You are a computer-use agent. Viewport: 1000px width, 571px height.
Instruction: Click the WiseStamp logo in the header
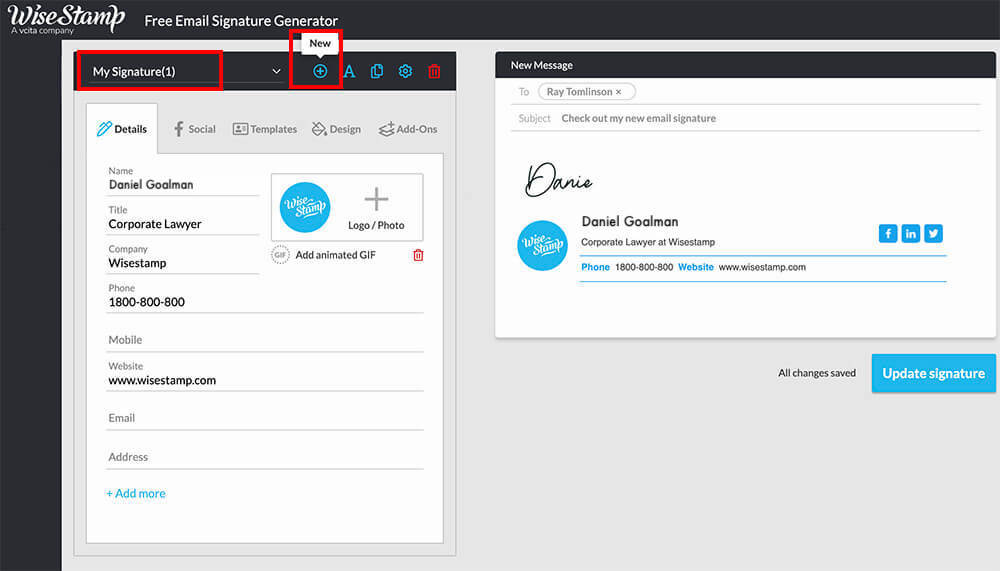[66, 19]
